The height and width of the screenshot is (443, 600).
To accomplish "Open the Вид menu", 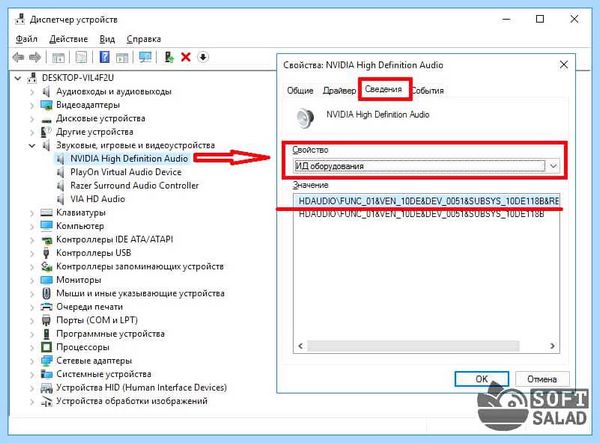I will [x=107, y=39].
